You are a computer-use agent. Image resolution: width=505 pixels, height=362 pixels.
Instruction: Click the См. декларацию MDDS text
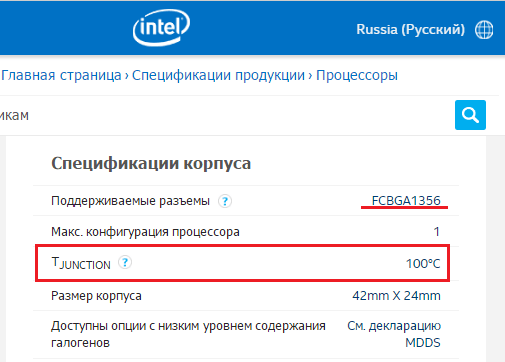click(x=394, y=334)
